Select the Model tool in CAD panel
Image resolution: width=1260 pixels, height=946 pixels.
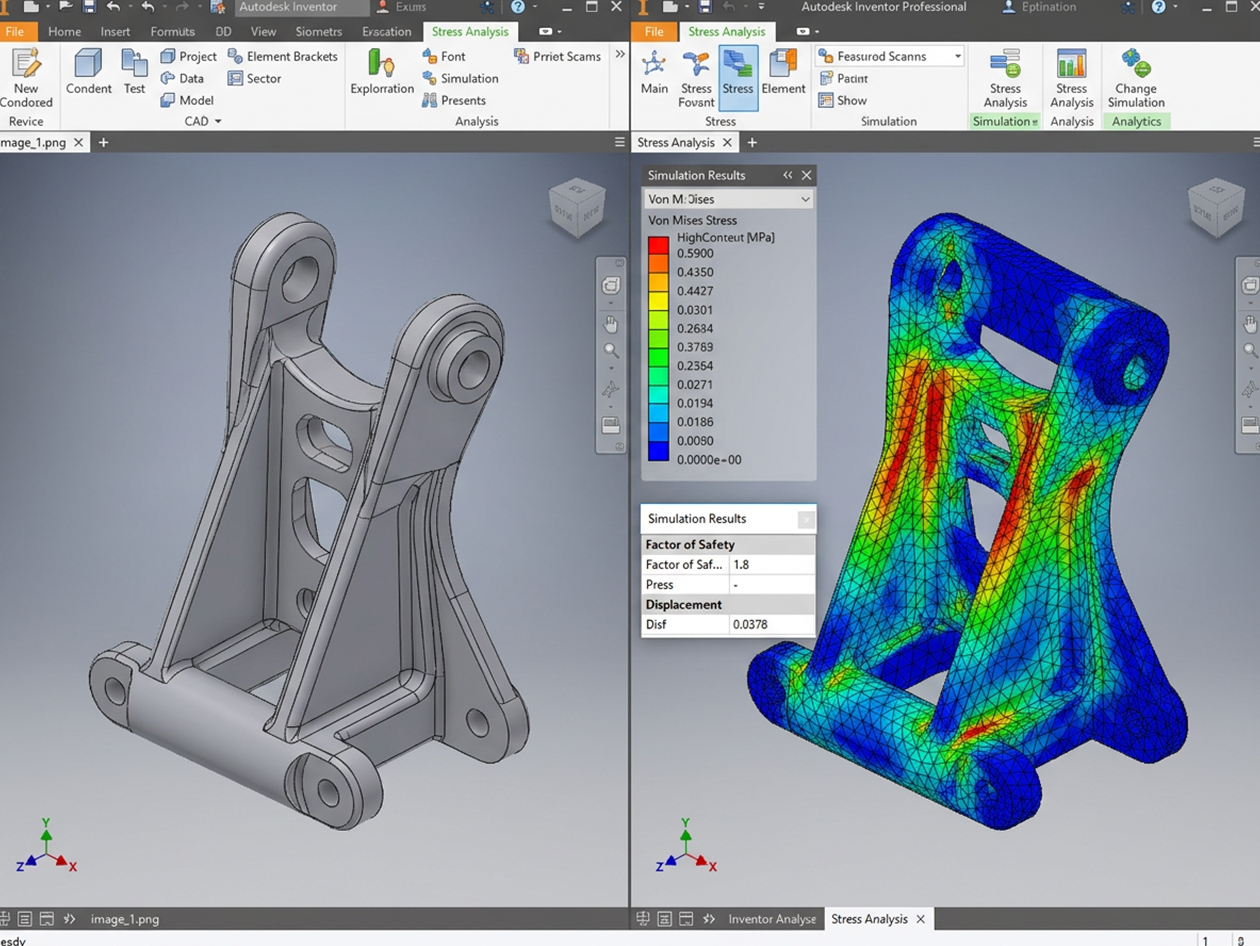187,100
